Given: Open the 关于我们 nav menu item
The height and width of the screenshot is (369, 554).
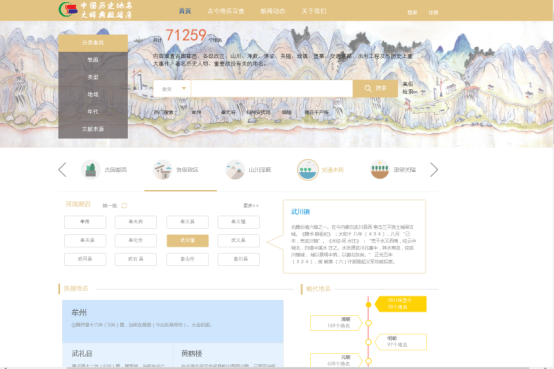Looking at the screenshot, I should [x=314, y=11].
